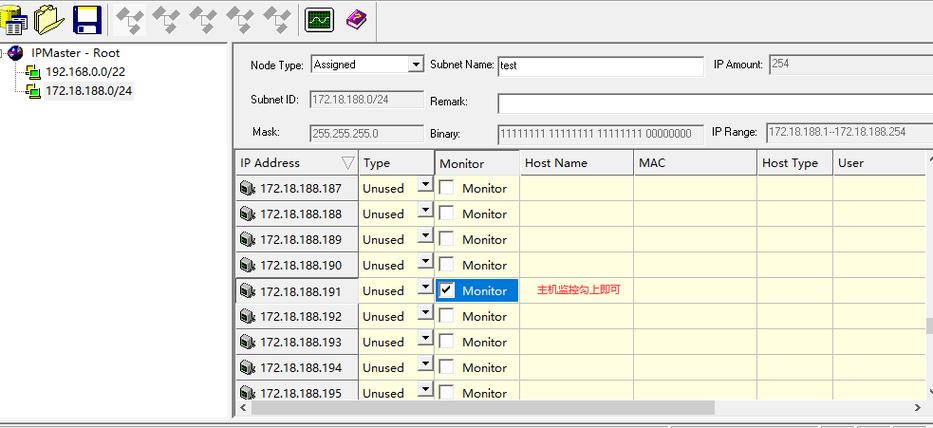
Task: Click the MAC column header
Action: (x=695, y=163)
